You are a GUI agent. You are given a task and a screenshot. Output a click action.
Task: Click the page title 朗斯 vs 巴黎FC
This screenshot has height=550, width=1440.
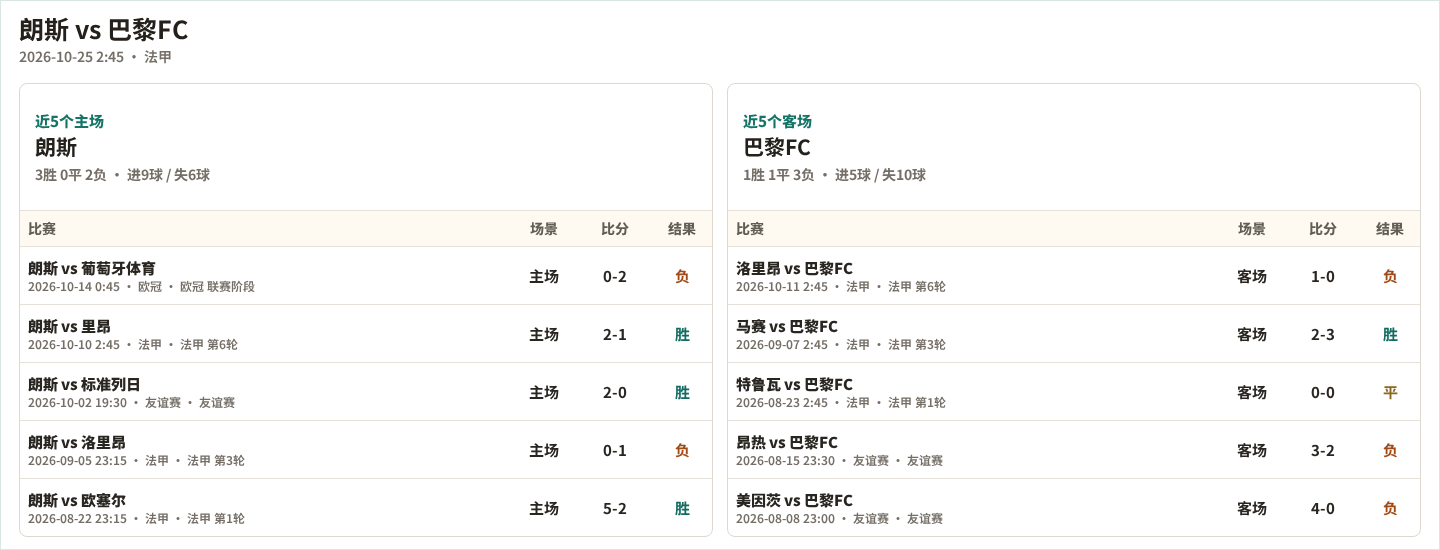(x=103, y=30)
